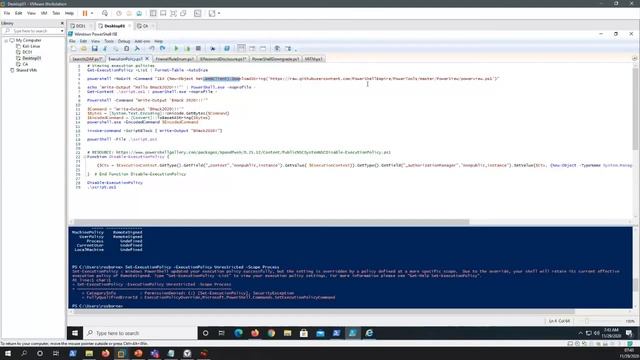Open the FirewallRuleEnum.ps1 script tab
Screen dimensions: 640x360
pos(174,59)
